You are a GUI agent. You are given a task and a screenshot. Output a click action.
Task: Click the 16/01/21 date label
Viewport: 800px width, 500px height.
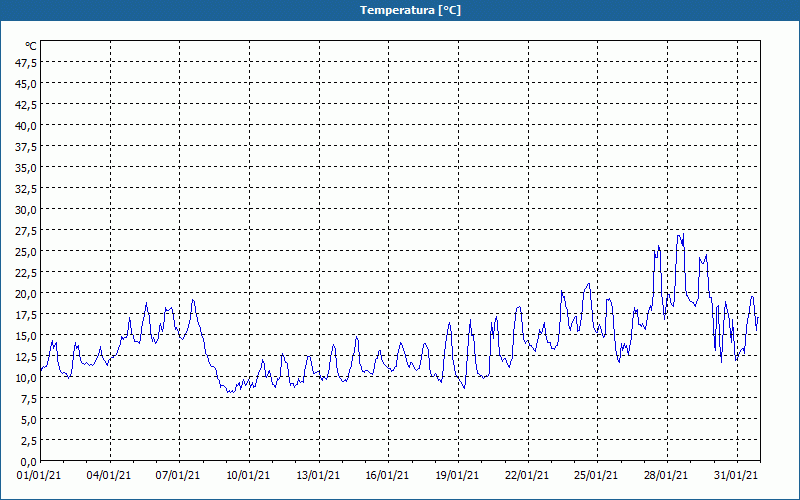coord(387,475)
